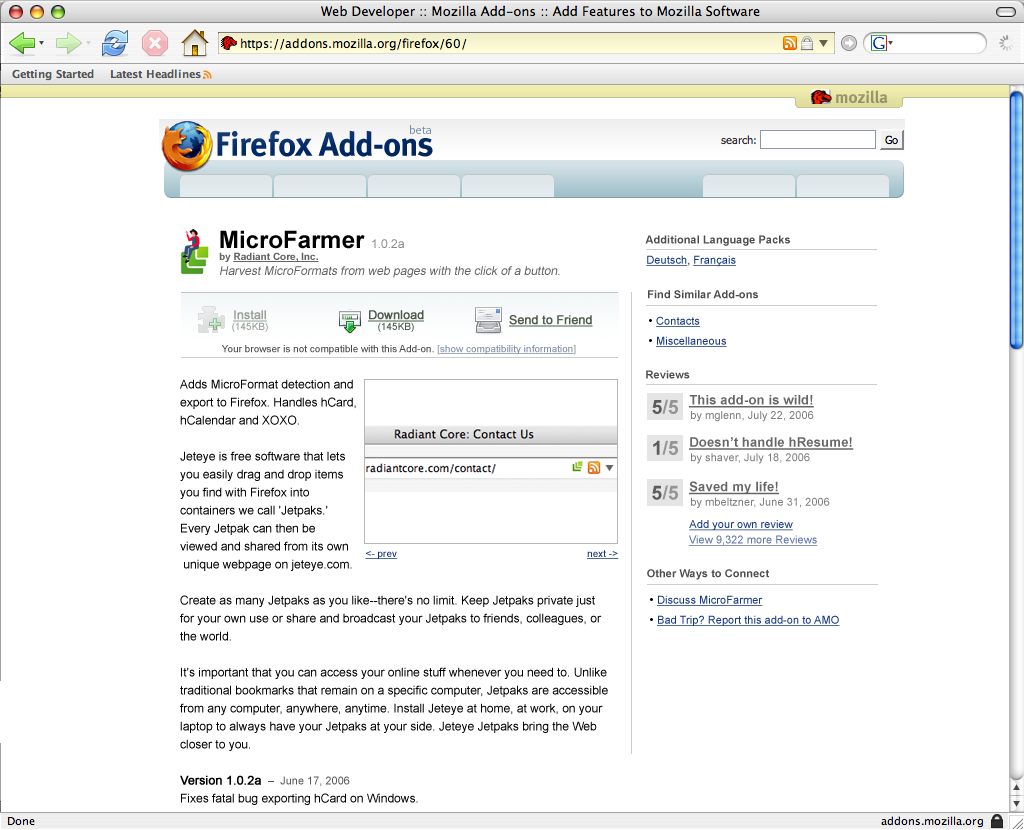Click the padlock icon in the status bar

click(997, 821)
